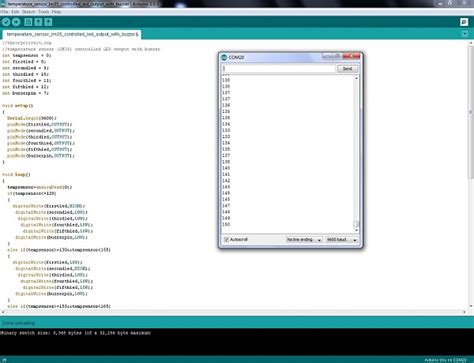The image size is (474, 363).
Task: Click the serial monitor vertical scrollbar
Action: (x=356, y=154)
